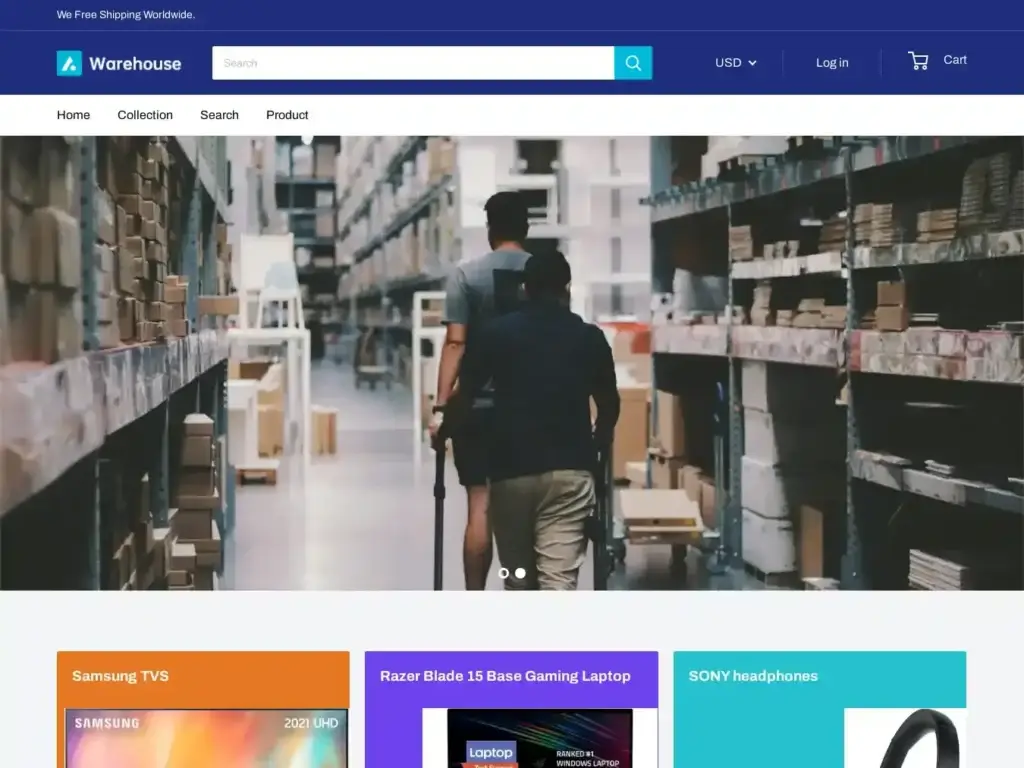1024x768 pixels.
Task: Click the Samsung 2021 UHD TV thumbnail
Action: (203, 739)
